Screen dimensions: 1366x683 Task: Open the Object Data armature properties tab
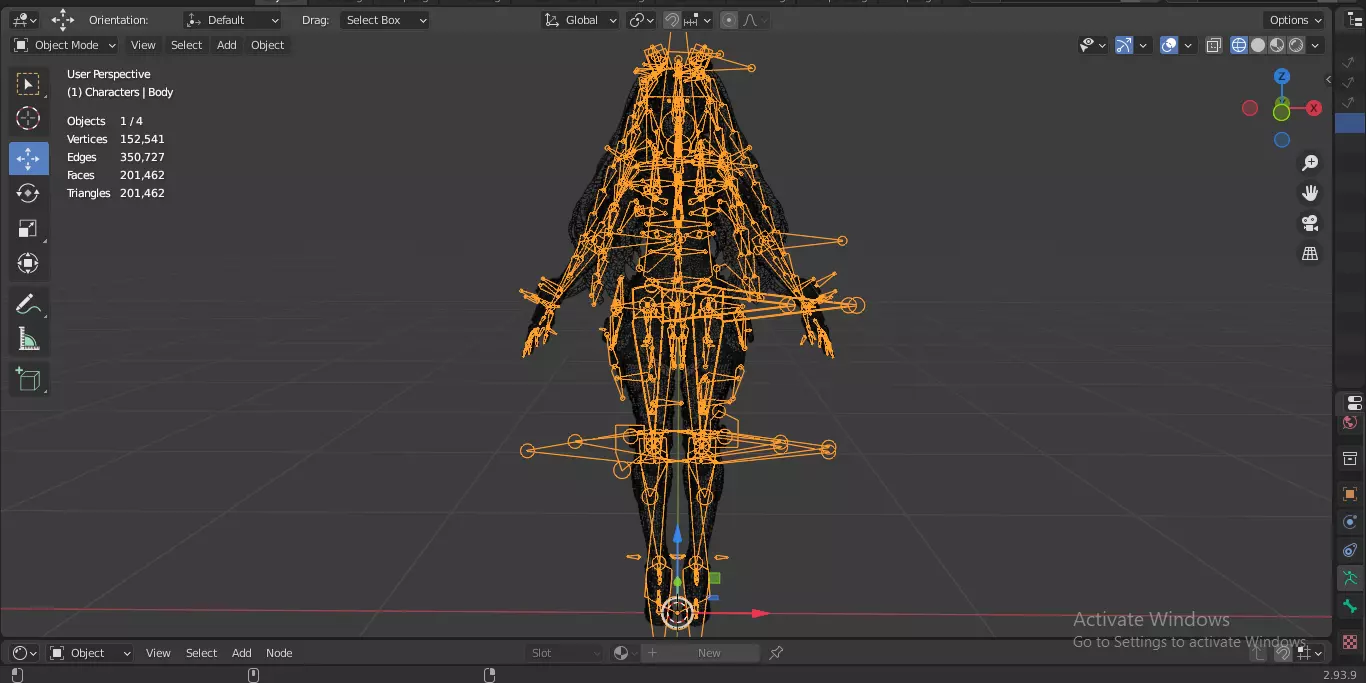(1350, 578)
